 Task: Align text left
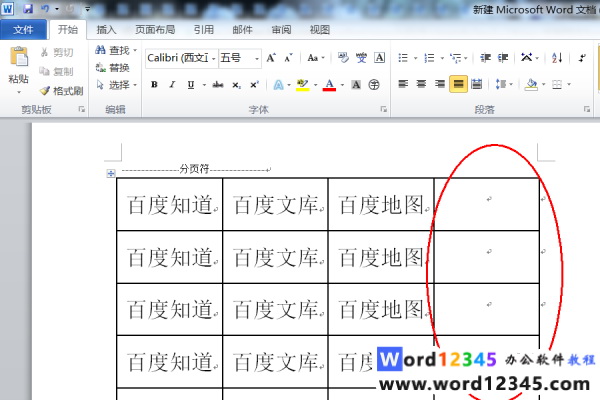[x=403, y=84]
